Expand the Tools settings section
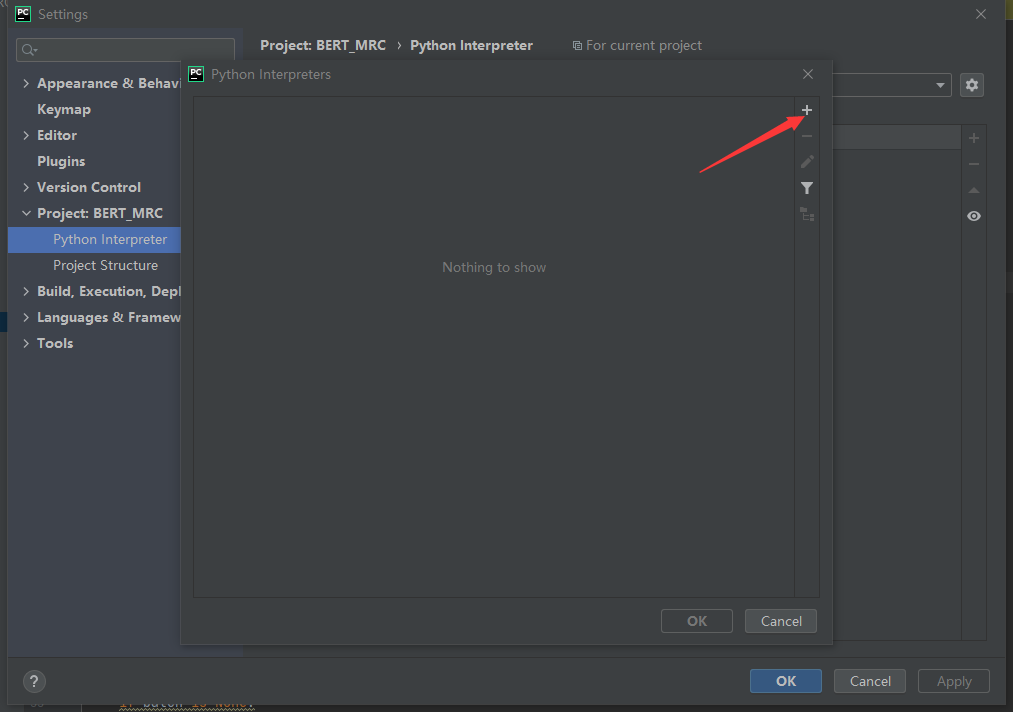Screen dimensions: 1013x712 26,343
